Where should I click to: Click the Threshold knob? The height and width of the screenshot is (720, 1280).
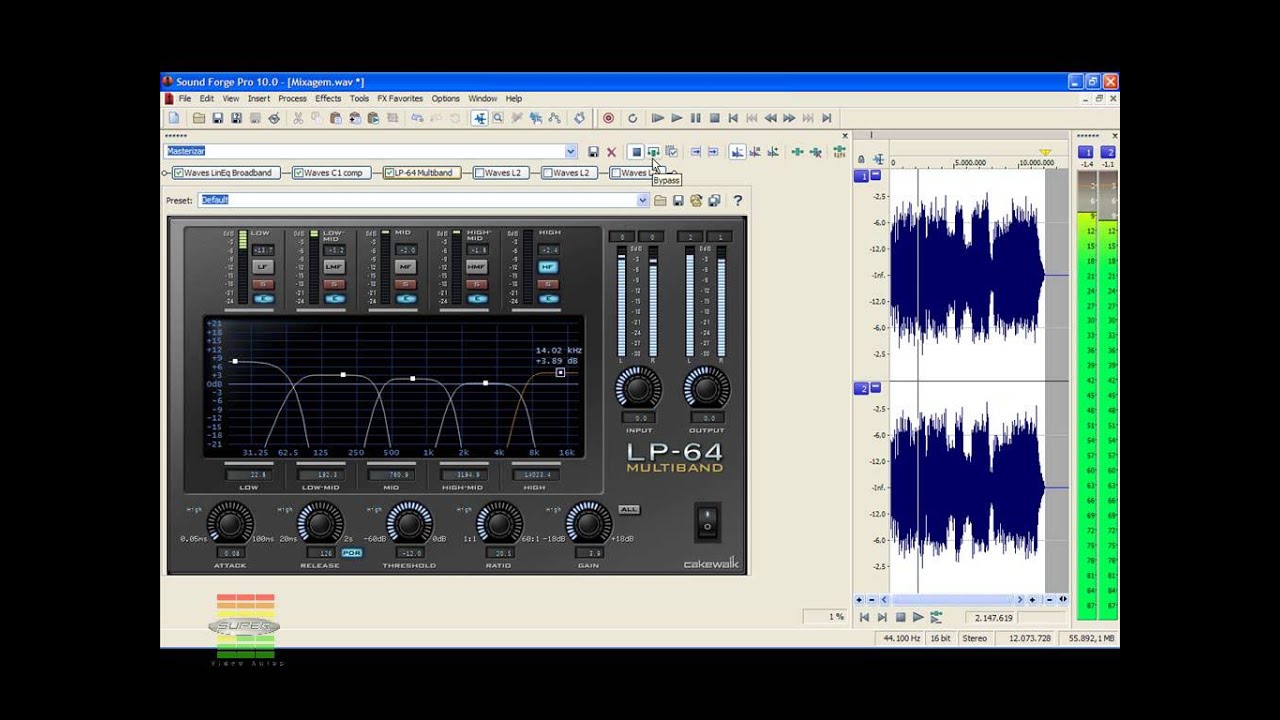click(x=409, y=523)
